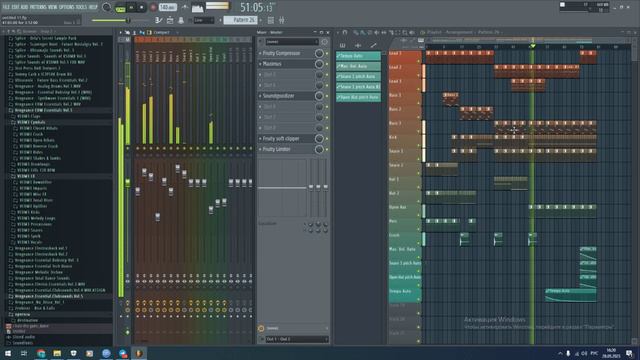Image resolution: width=640 pixels, height=360 pixels.
Task: Disable the Fruity Limiter slot LED
Action: [327, 149]
